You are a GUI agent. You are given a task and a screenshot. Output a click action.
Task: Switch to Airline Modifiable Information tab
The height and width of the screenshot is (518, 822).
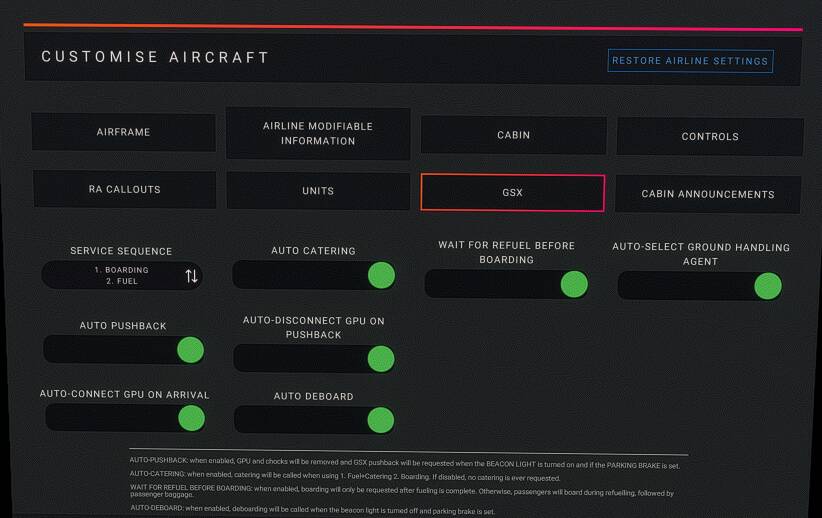tap(318, 134)
